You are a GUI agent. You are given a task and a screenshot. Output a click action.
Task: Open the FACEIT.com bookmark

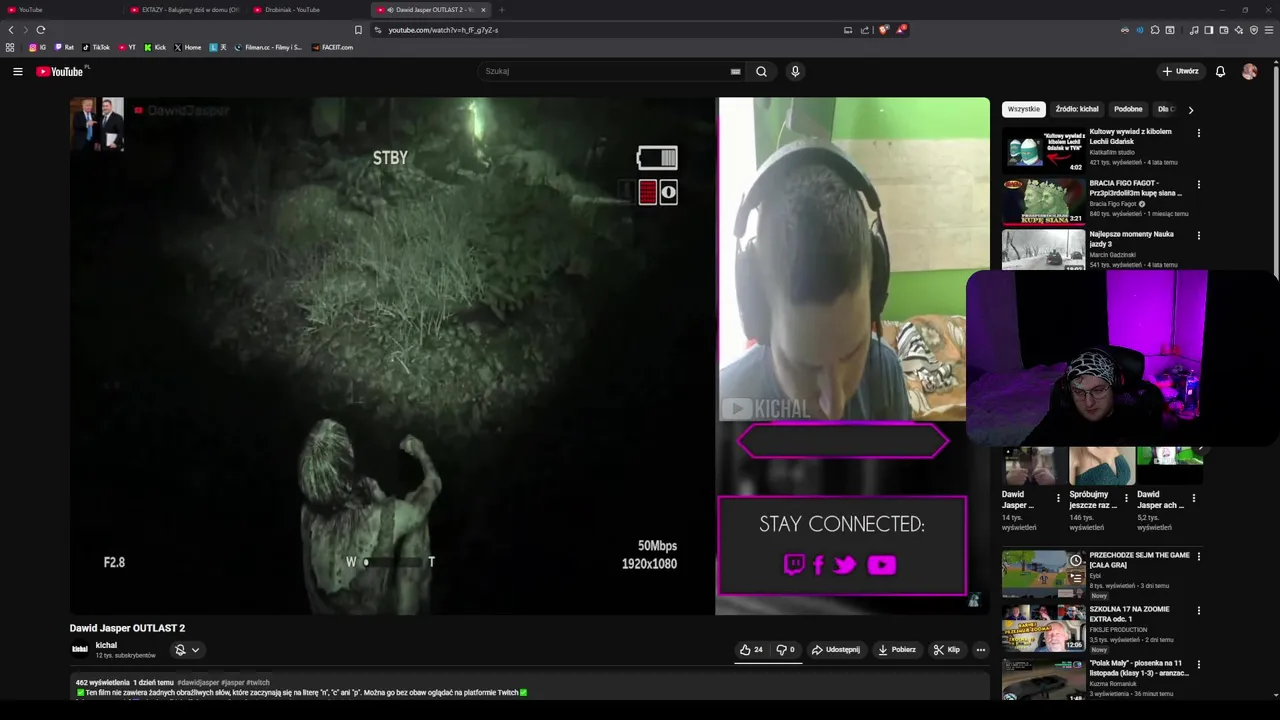pos(332,47)
